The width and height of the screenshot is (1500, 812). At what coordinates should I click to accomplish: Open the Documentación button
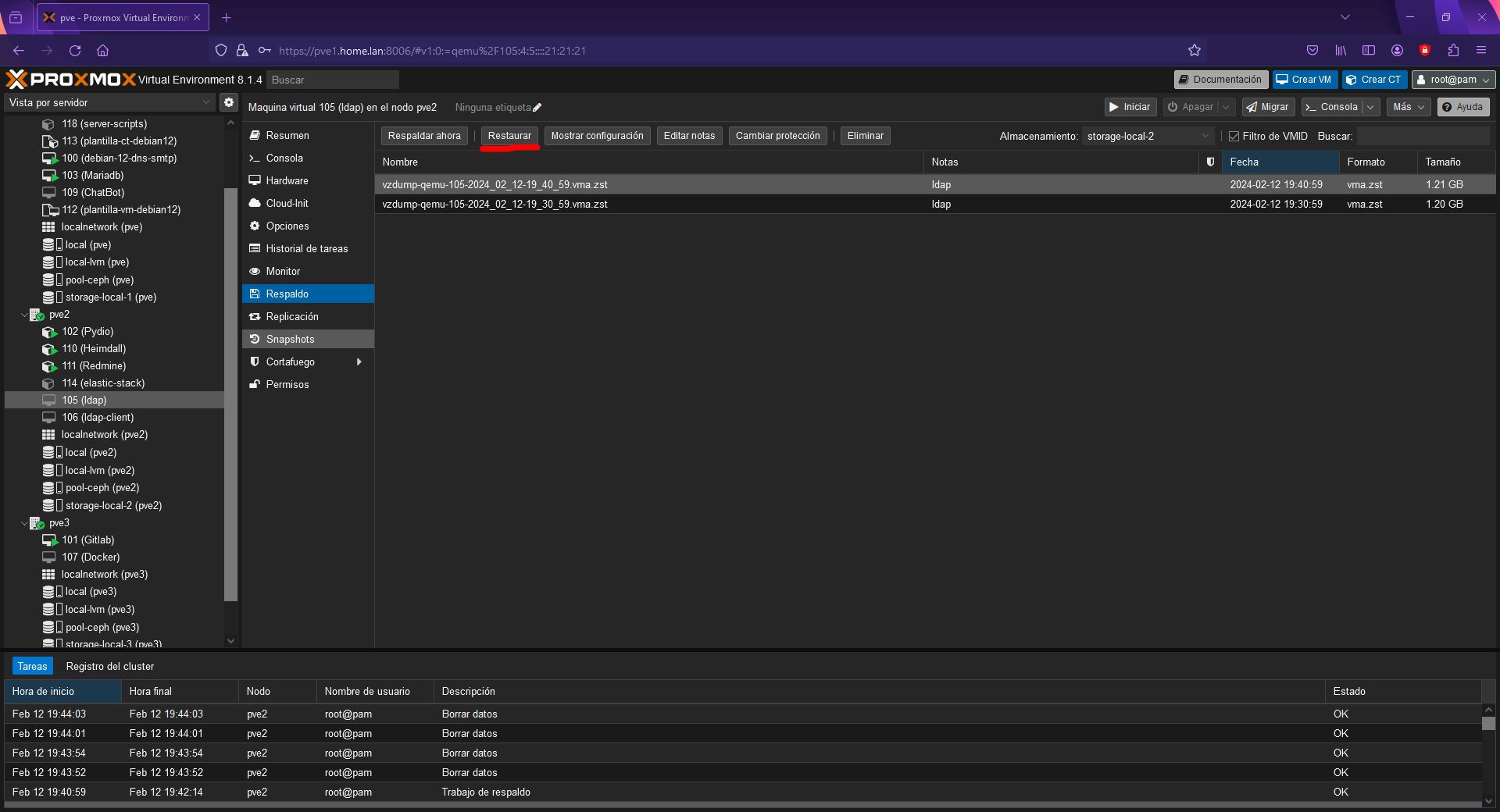click(1220, 80)
